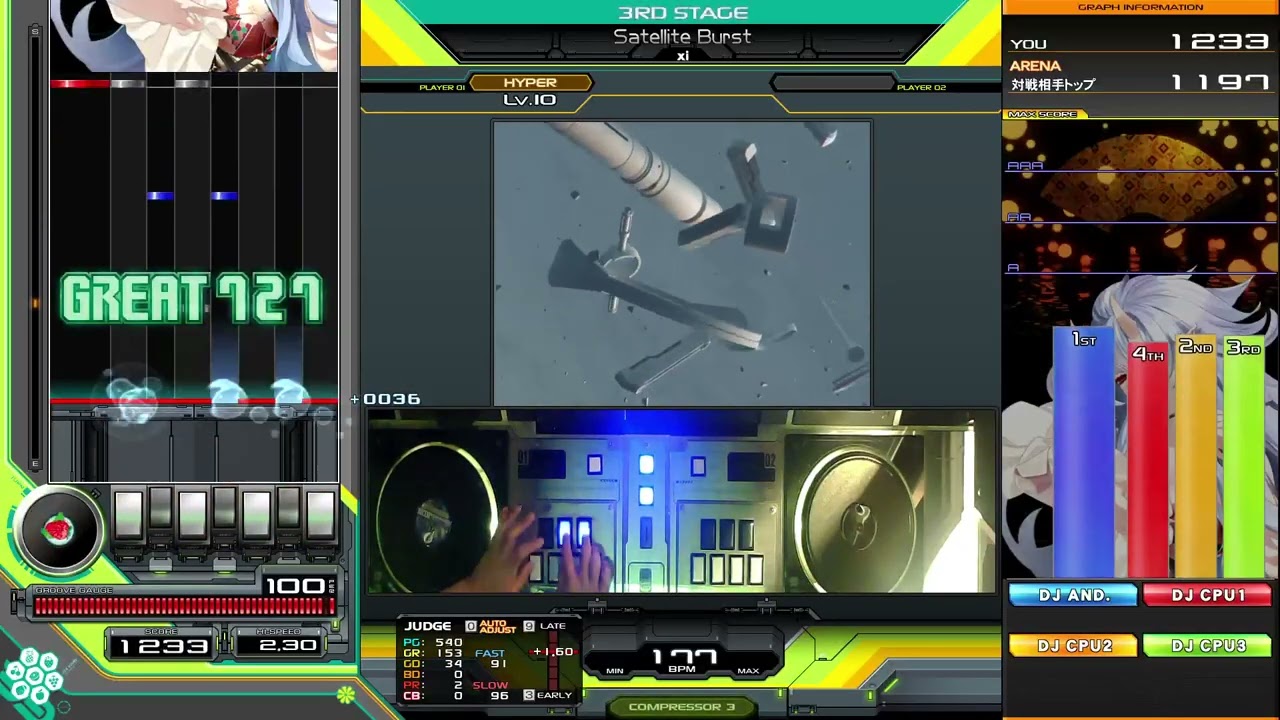Select the DJ AND. player tag
Viewport: 1280px width, 720px height.
click(1073, 595)
